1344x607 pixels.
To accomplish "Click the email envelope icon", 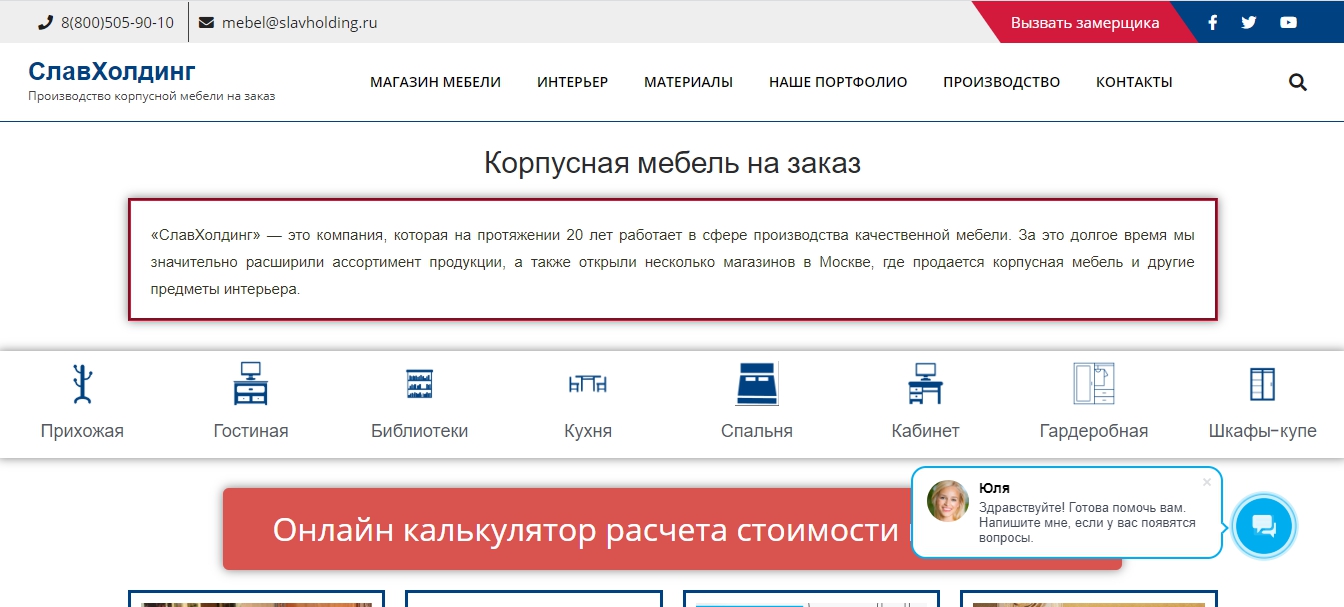I will pos(206,22).
